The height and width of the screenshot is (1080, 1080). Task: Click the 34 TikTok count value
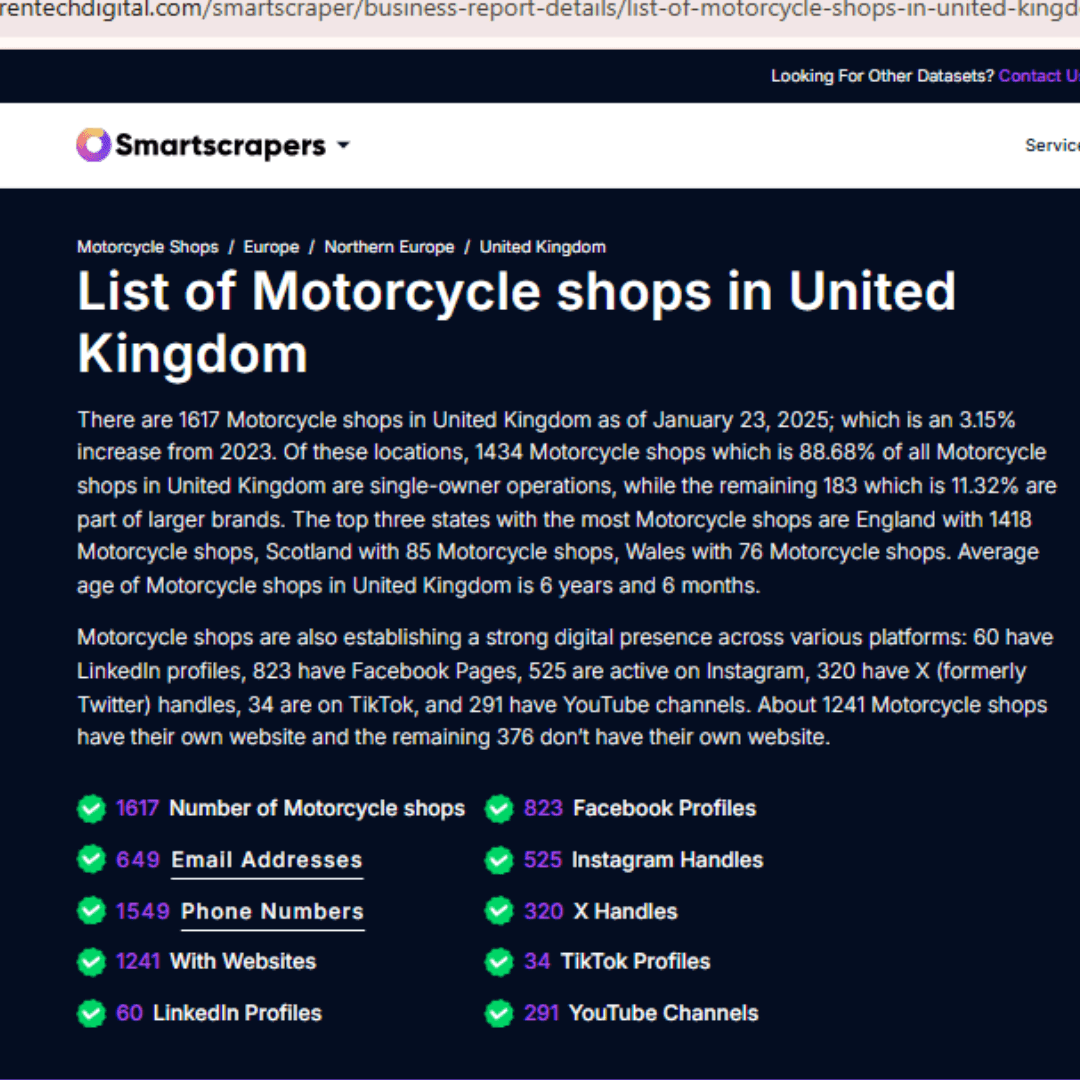tap(537, 962)
